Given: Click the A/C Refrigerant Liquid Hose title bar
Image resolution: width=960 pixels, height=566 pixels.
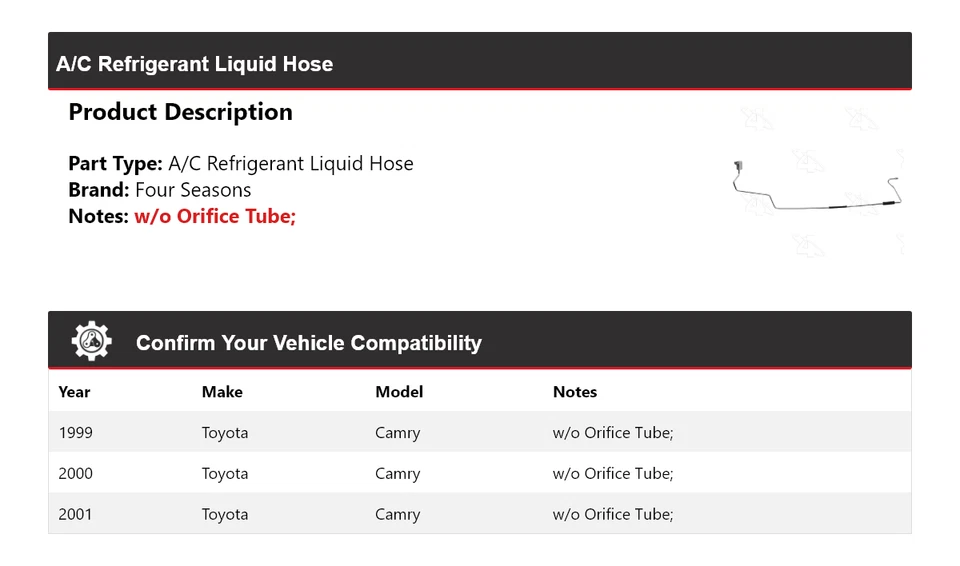Looking at the screenshot, I should pyautogui.click(x=194, y=64).
